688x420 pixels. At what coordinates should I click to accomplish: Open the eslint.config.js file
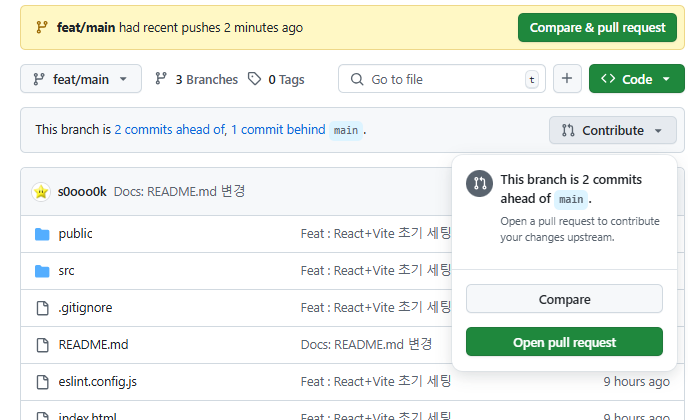click(97, 382)
